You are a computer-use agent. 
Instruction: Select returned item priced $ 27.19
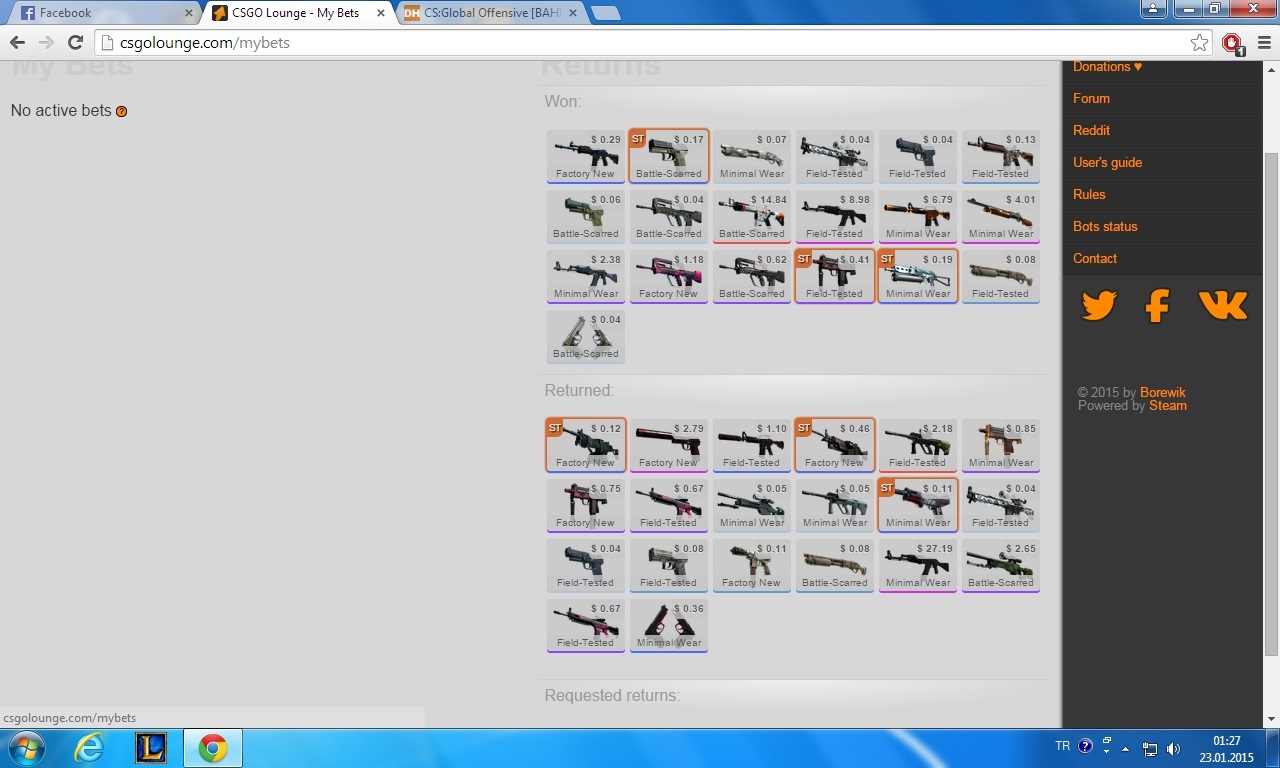[x=918, y=565]
